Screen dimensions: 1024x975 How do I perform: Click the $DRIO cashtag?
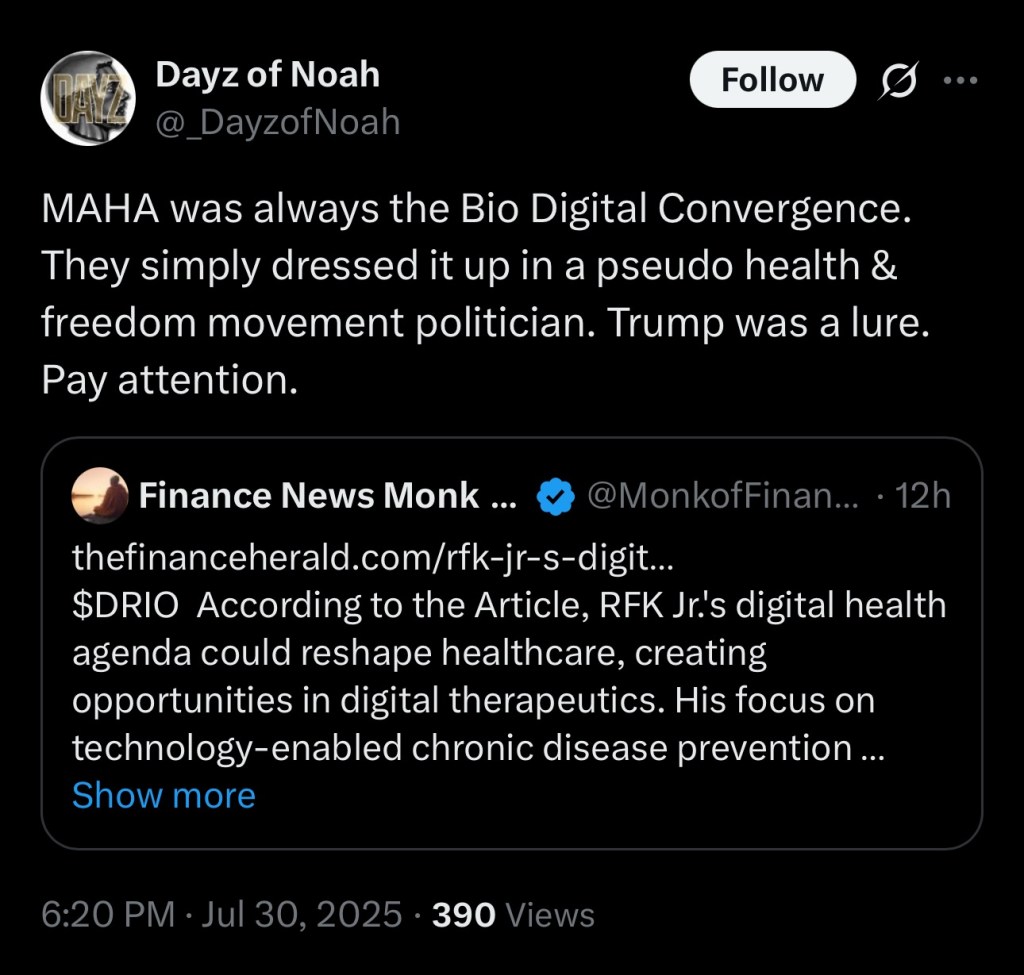pyautogui.click(x=124, y=606)
